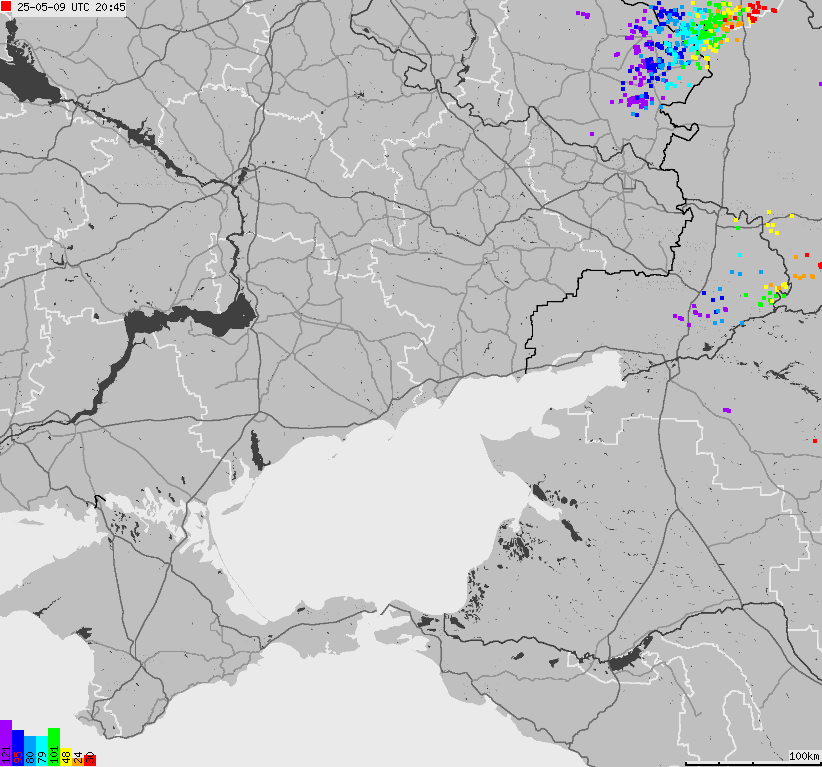
Task: Click the green legend bar labeled 101
Action: [x=54, y=747]
